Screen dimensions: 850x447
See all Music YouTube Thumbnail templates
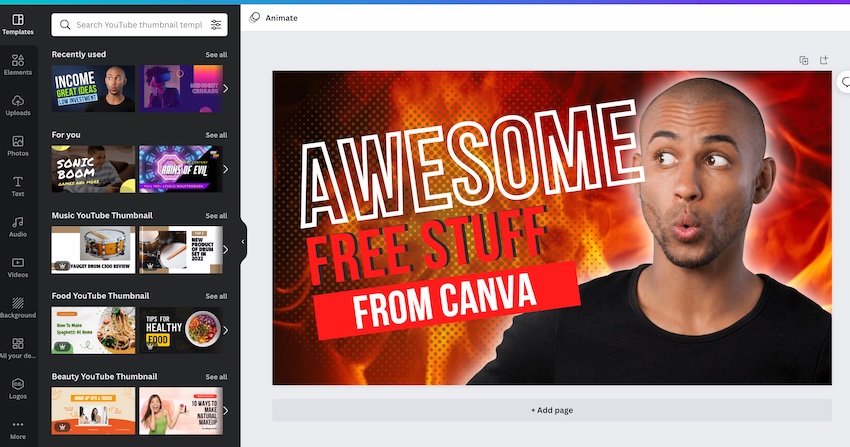216,216
